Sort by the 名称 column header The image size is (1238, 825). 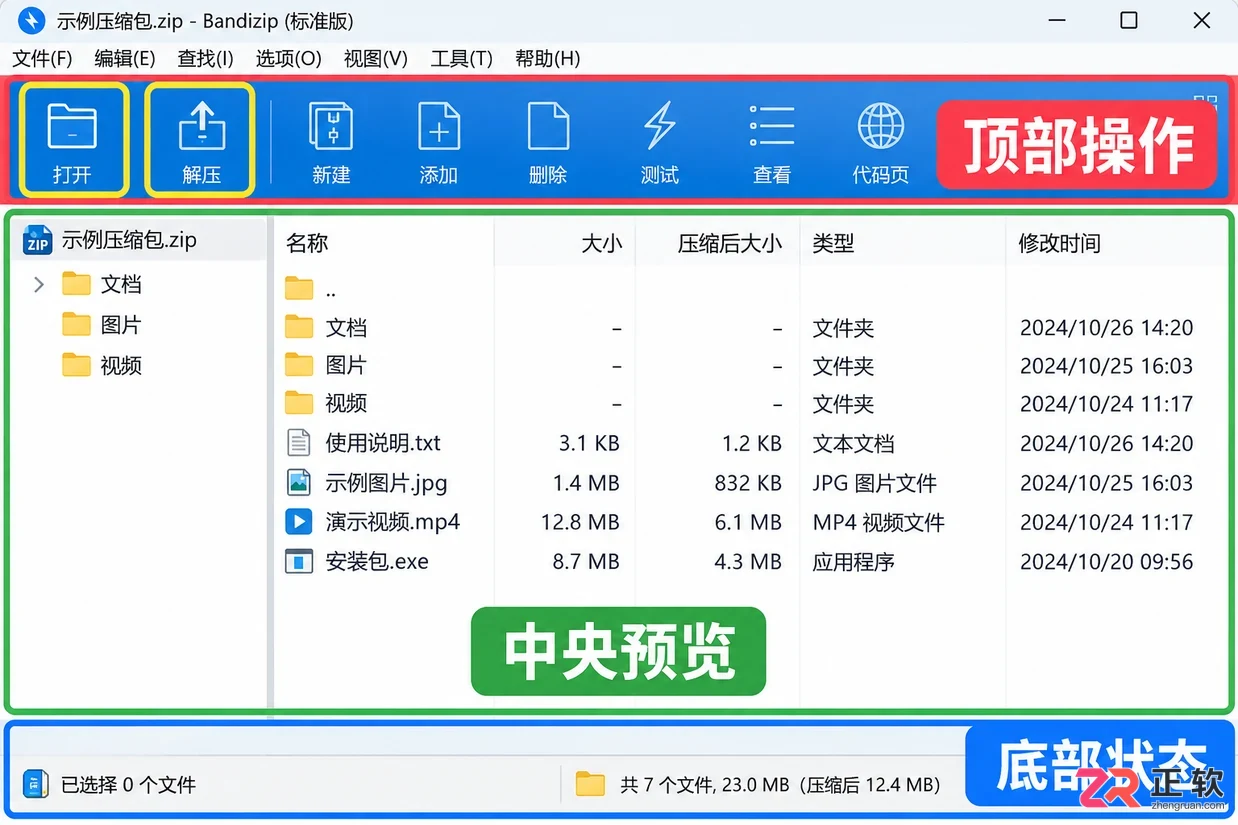(307, 243)
